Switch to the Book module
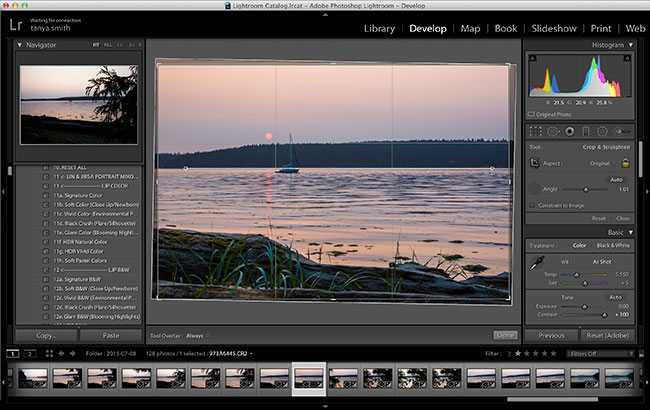The image size is (650, 410). tap(506, 29)
